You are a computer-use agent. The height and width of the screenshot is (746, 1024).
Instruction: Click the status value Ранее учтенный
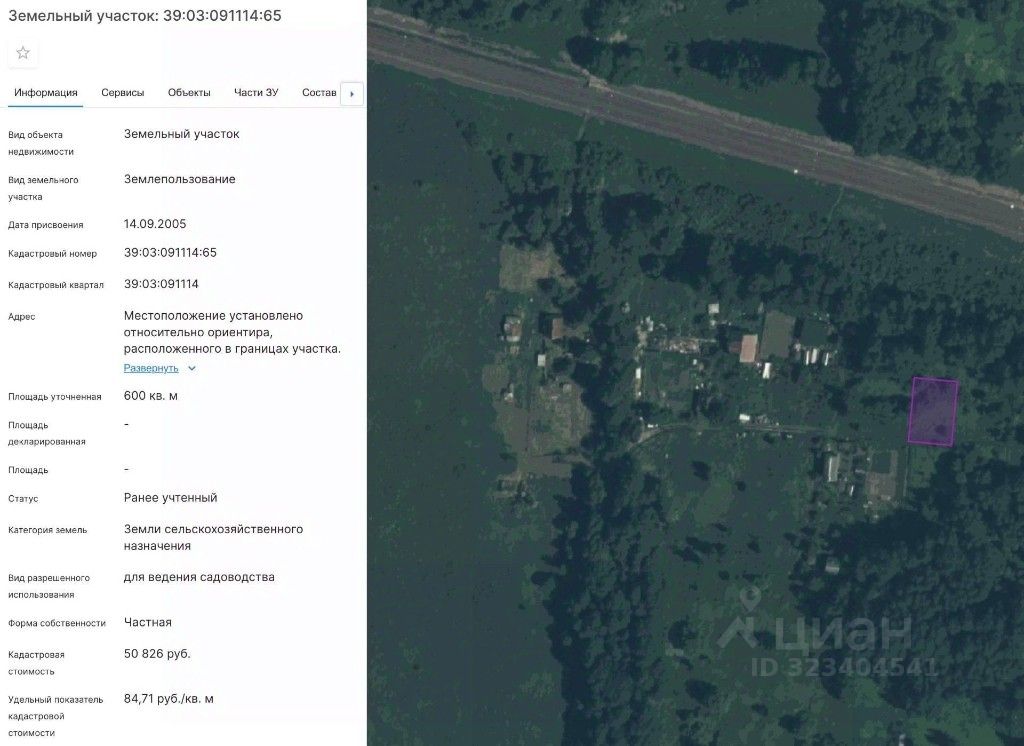(170, 498)
